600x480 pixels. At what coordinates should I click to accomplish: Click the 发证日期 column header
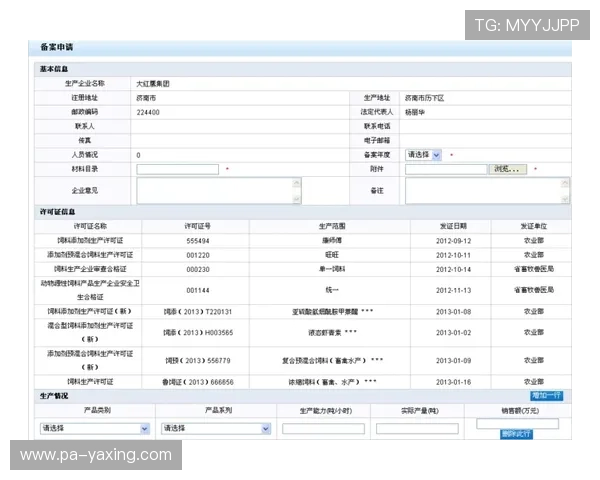point(453,226)
